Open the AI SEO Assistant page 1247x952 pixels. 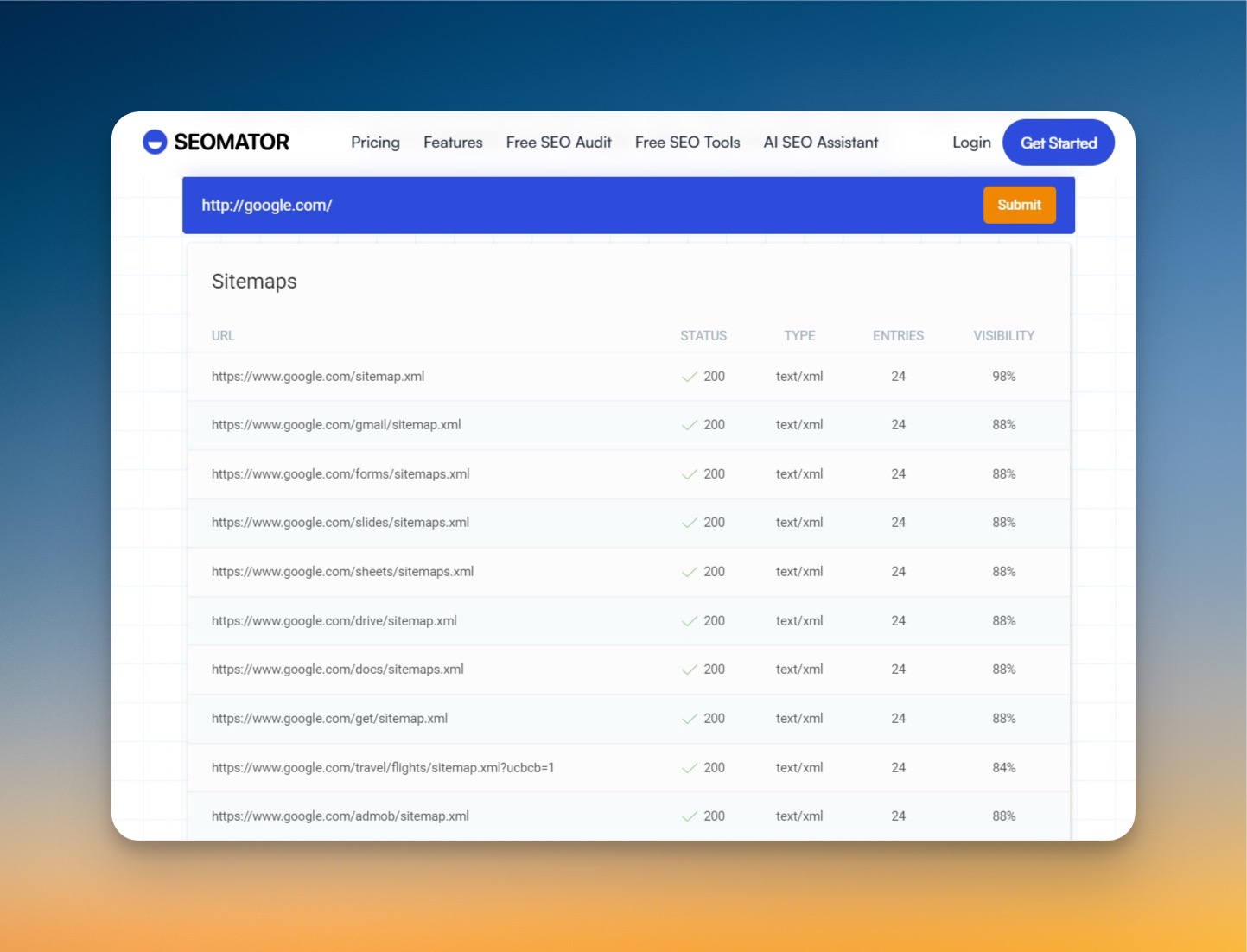point(820,142)
